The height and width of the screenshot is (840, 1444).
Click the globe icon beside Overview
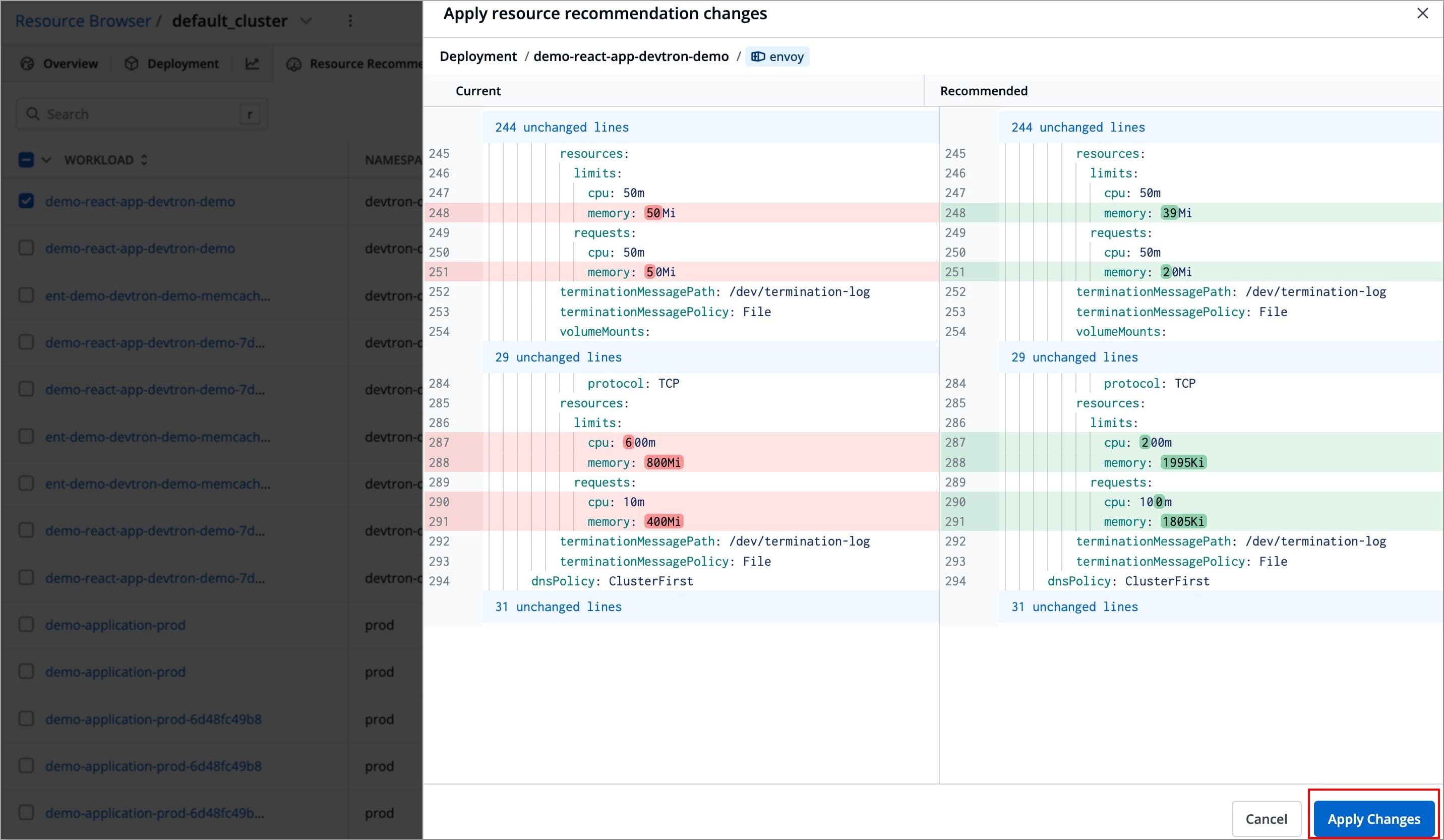[27, 64]
